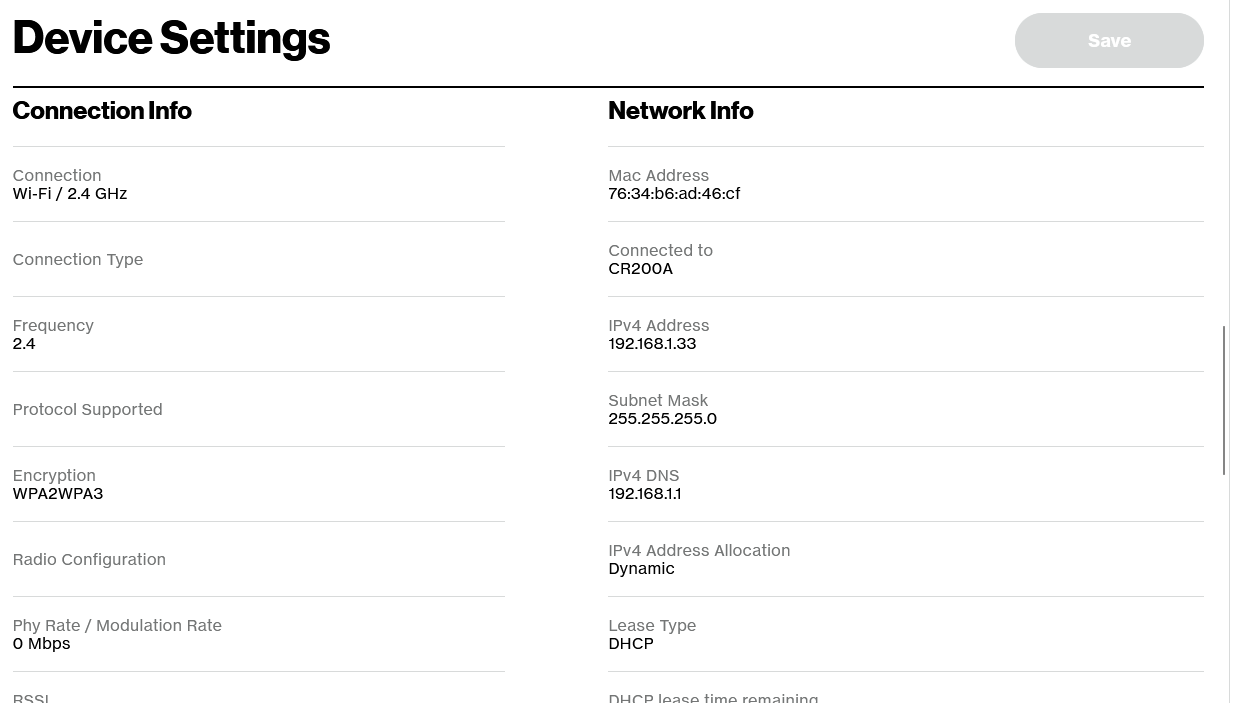Click the Subnet Mask value 255.255.255.0
The image size is (1252, 703).
tap(662, 419)
